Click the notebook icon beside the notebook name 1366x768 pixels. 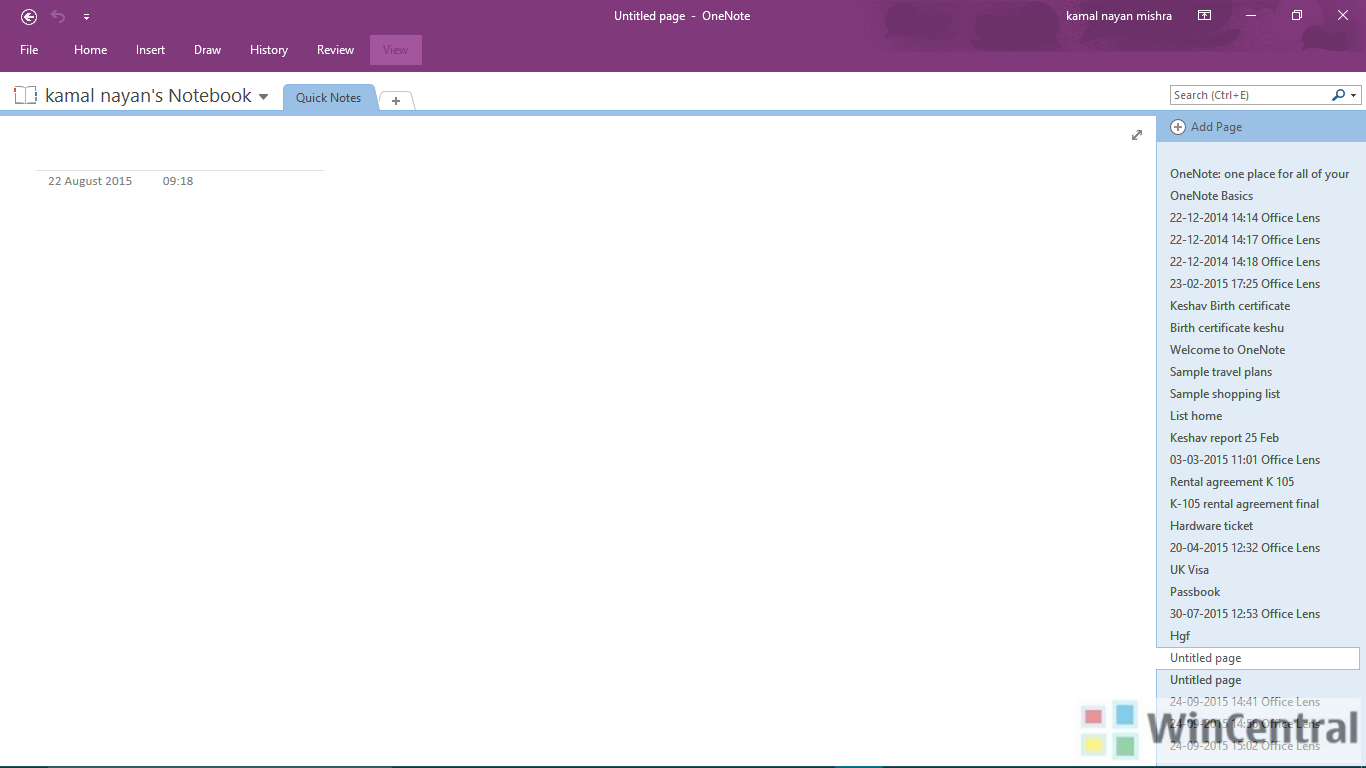pyautogui.click(x=25, y=94)
